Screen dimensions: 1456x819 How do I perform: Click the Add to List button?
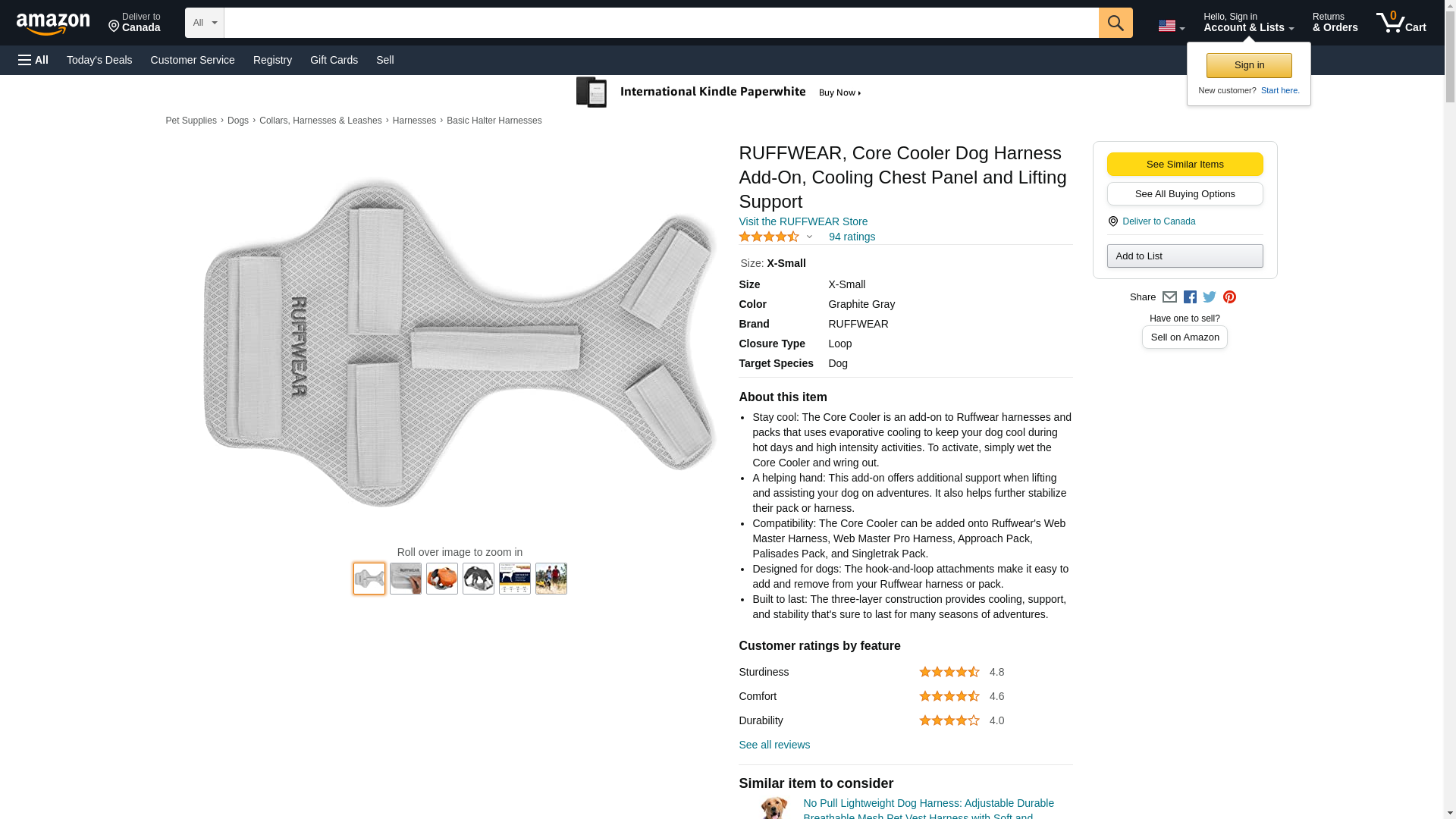(1185, 256)
